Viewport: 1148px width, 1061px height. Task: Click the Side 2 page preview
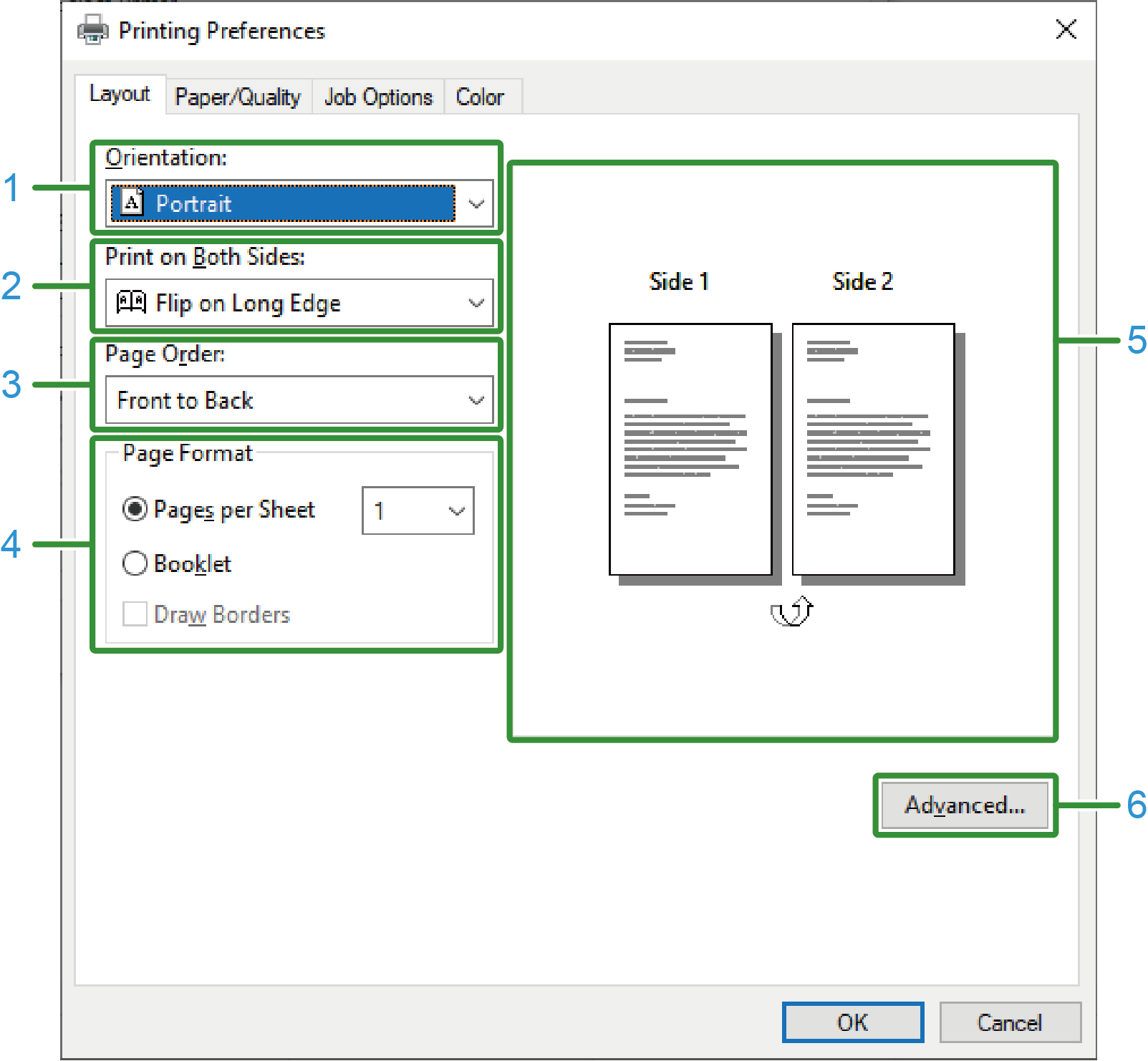(x=873, y=449)
